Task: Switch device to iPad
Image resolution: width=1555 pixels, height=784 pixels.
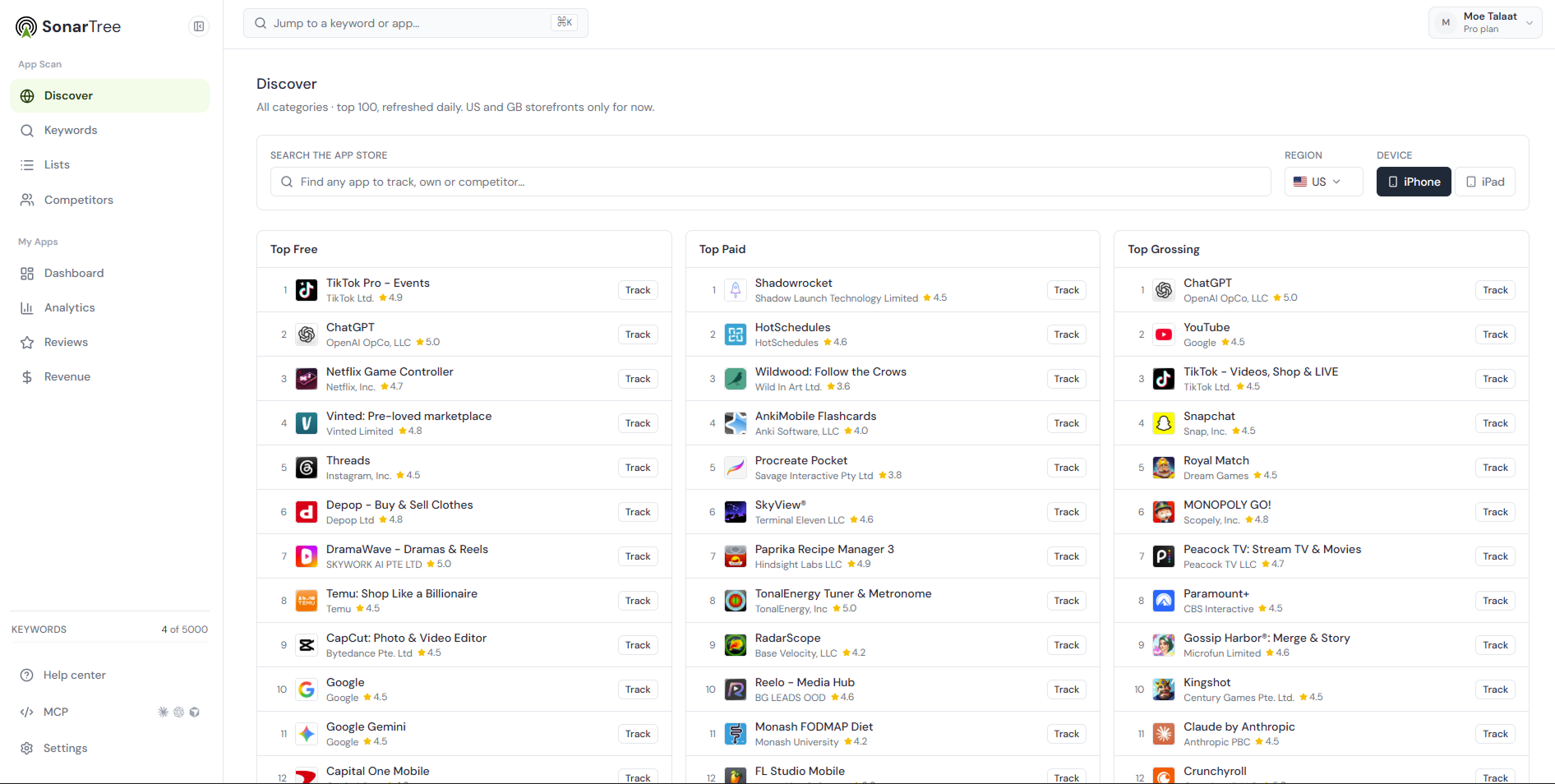Action: click(1485, 182)
